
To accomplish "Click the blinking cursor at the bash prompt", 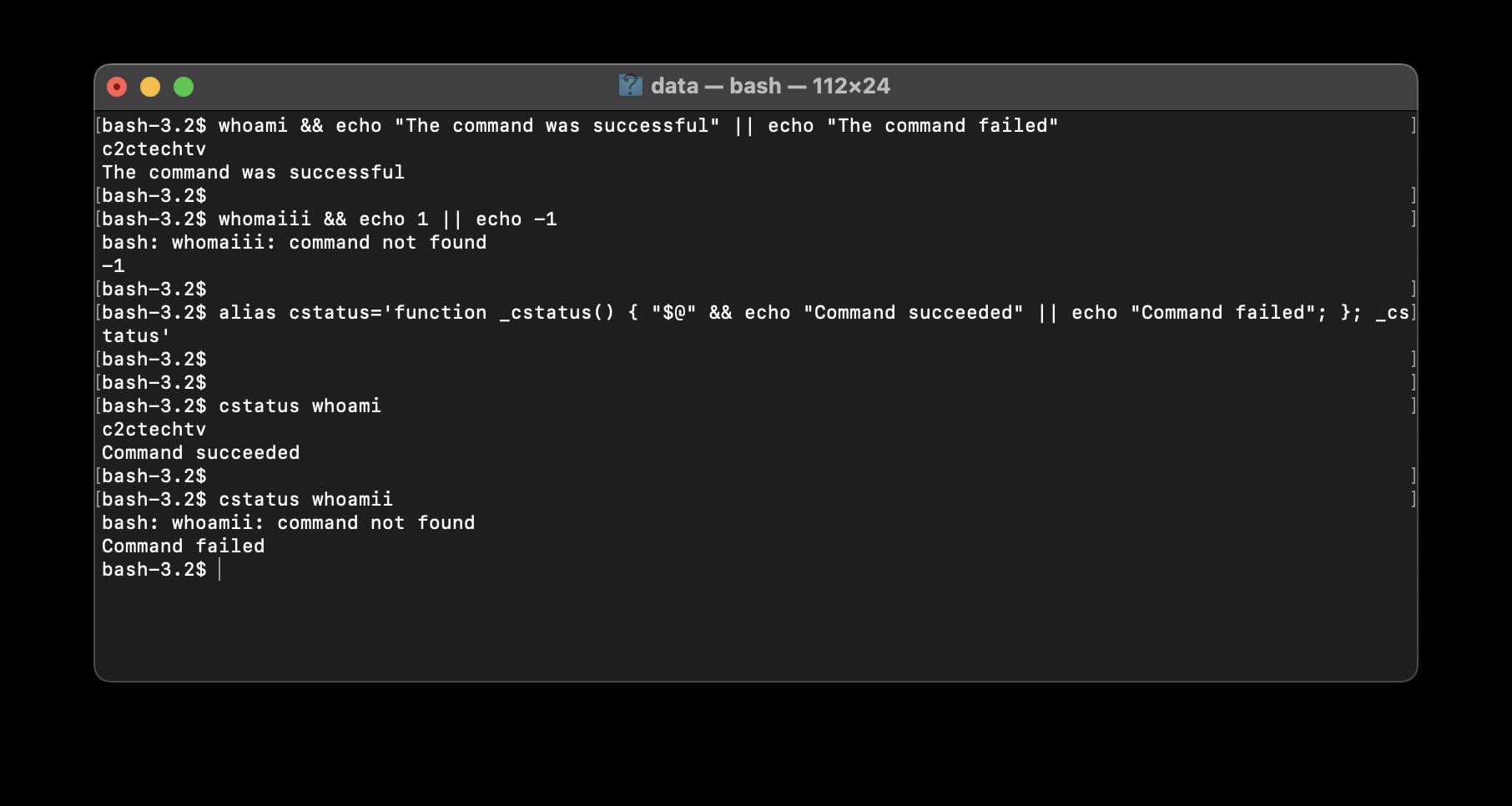I will (x=220, y=569).
